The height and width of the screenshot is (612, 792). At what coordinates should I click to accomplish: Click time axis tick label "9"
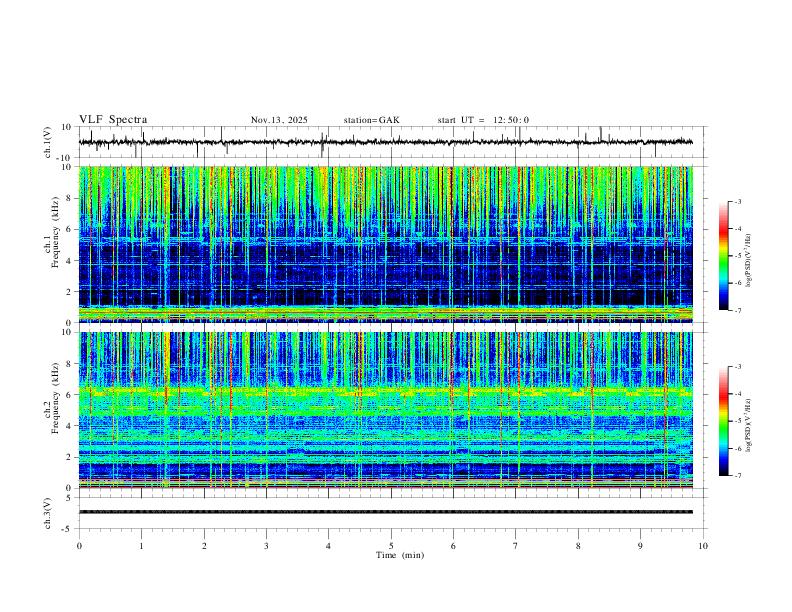(640, 546)
